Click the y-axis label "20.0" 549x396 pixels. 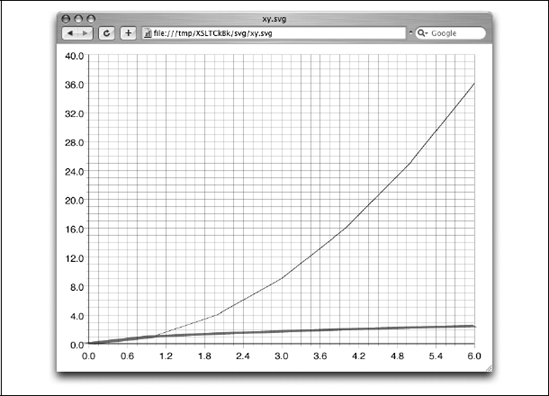pos(74,200)
